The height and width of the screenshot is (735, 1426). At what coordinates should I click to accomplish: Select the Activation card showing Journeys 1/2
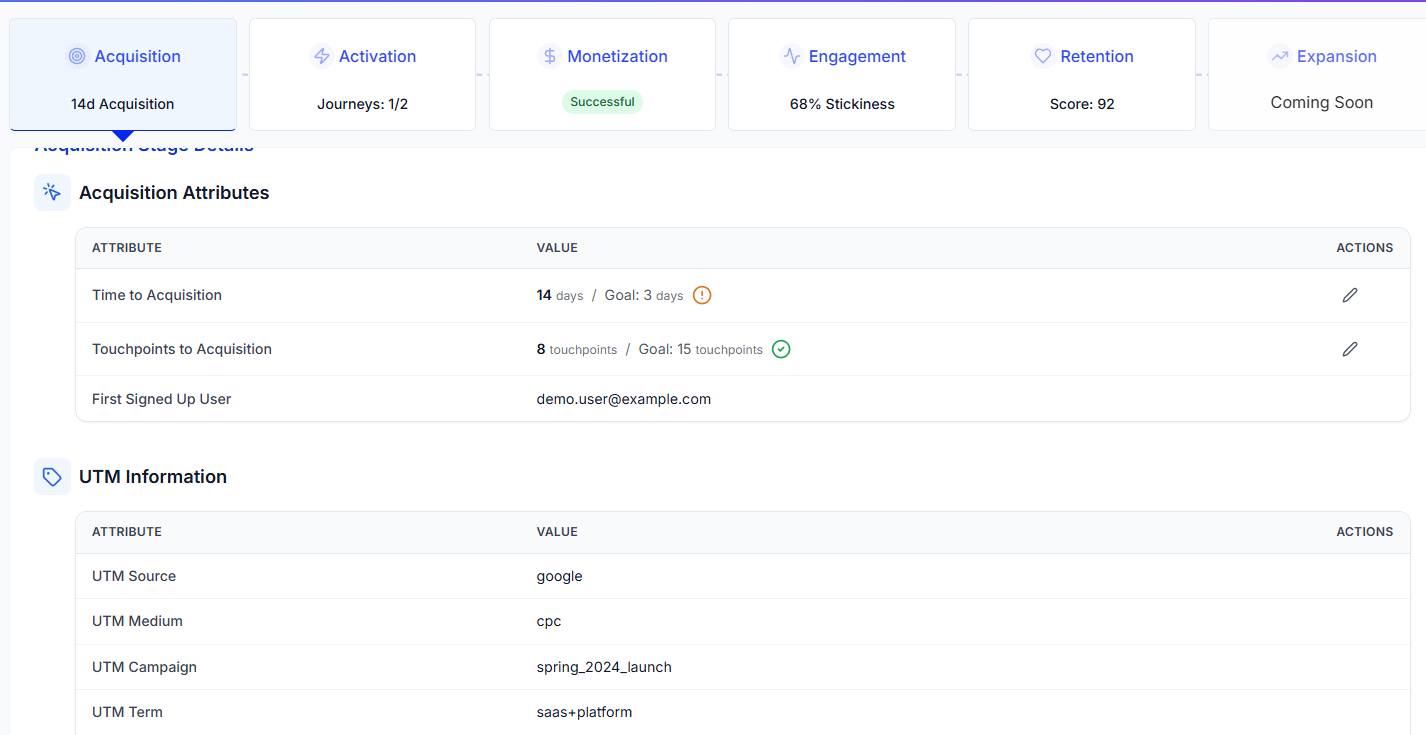[362, 75]
